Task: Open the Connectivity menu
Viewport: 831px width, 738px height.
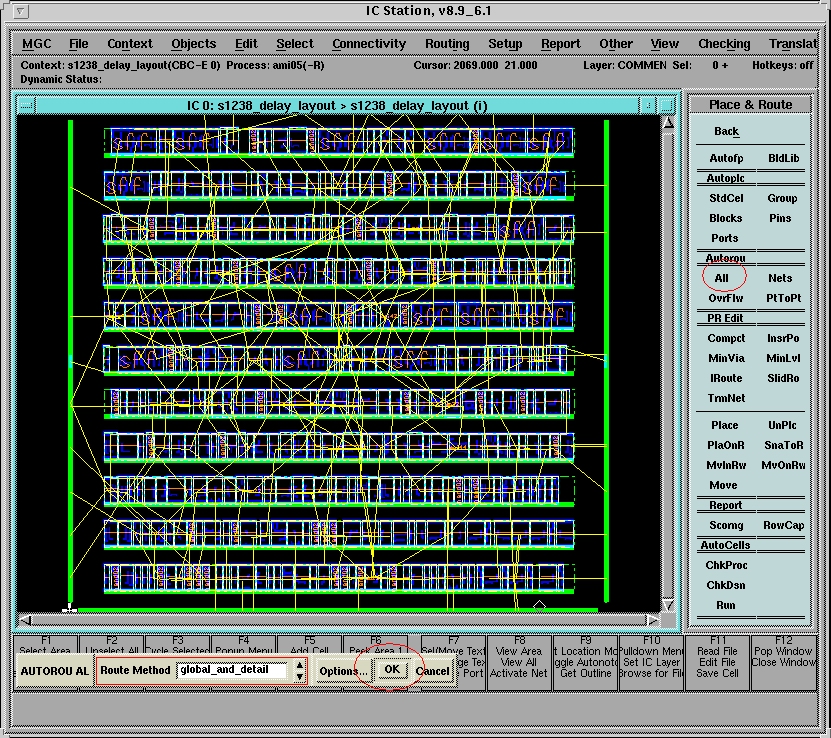Action: [x=369, y=44]
